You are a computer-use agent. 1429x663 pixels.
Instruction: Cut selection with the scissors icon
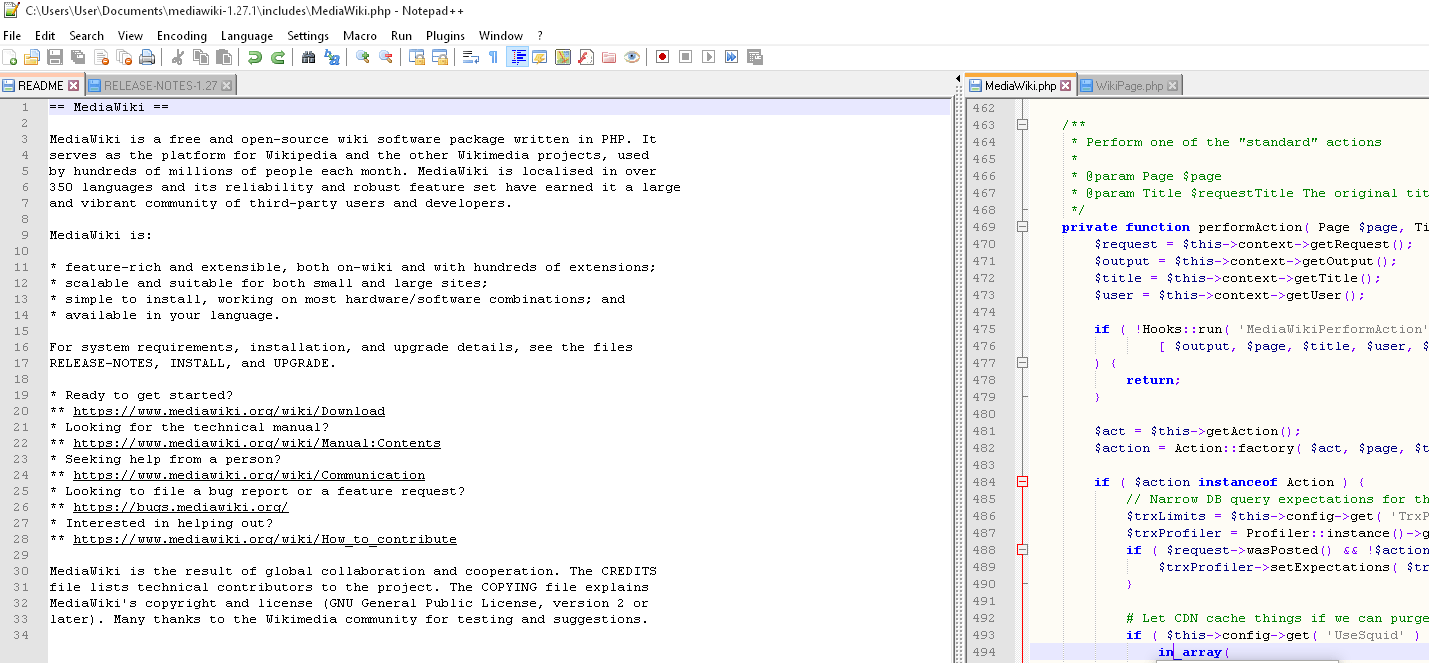point(177,57)
